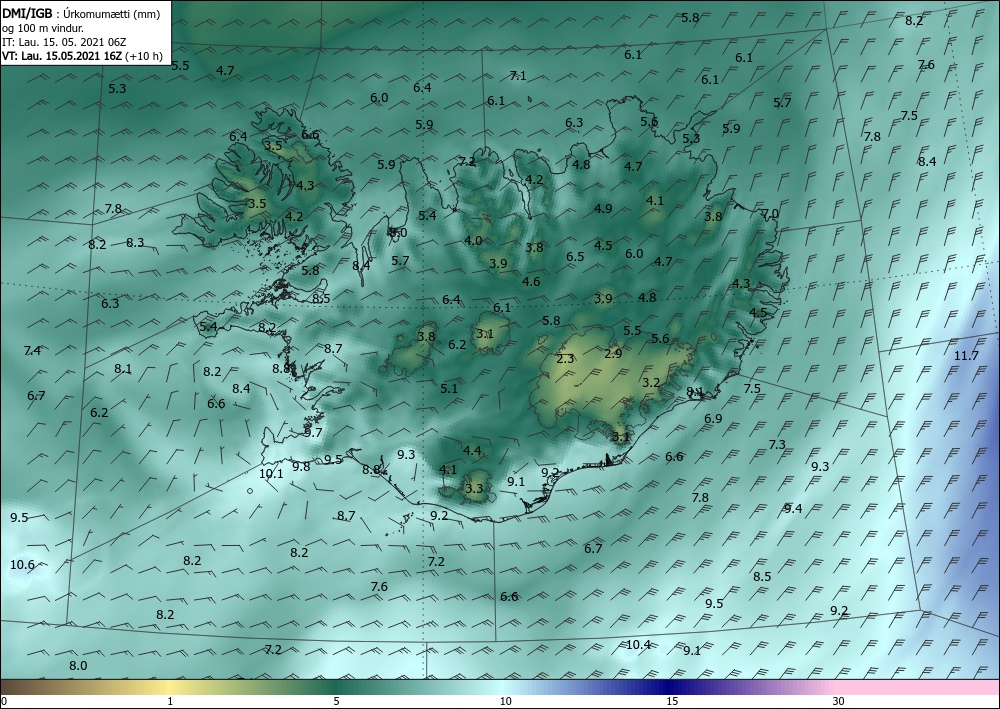Click the color scale tick label '10'
The width and height of the screenshot is (1000, 709).
point(505,701)
